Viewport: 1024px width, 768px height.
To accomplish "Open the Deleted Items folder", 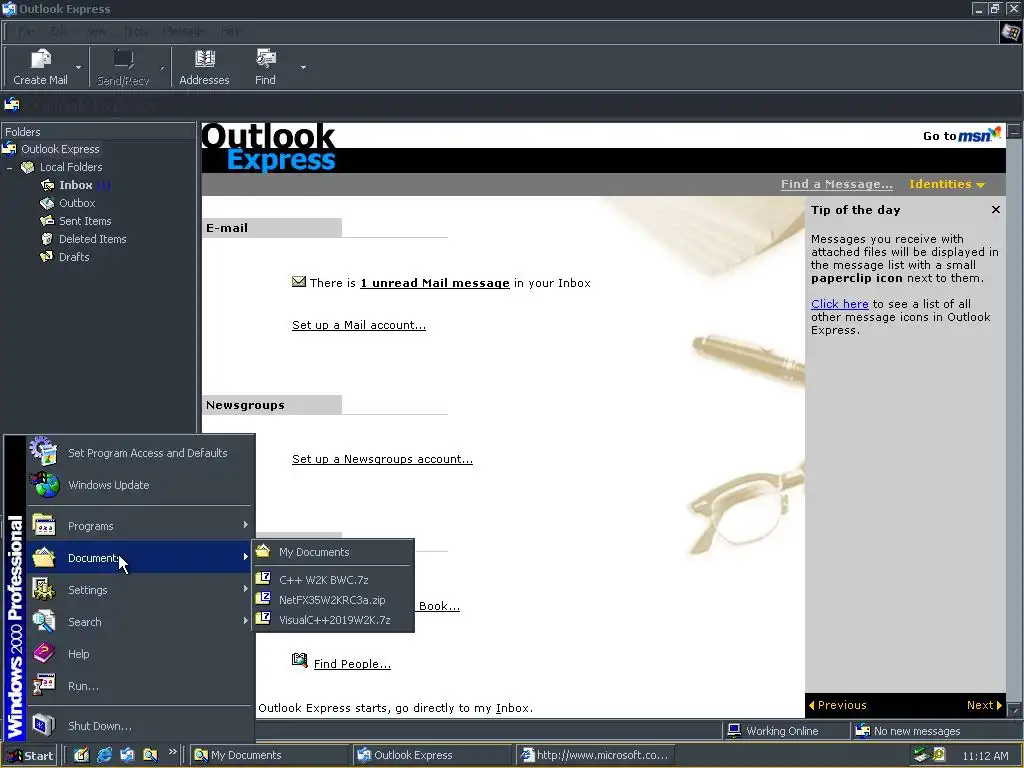I will [x=93, y=239].
